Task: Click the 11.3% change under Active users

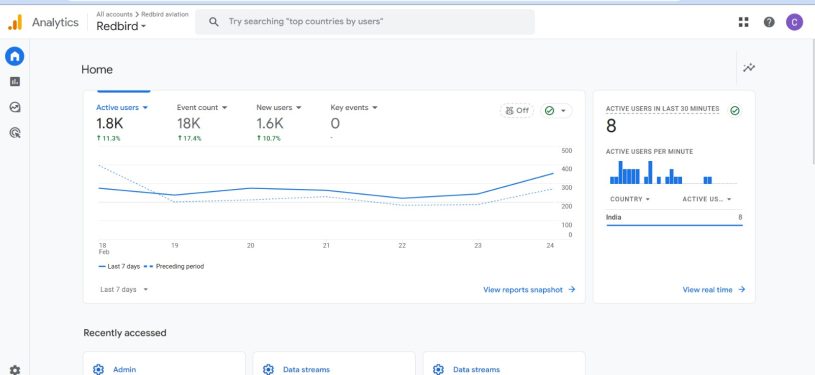Action: [108, 138]
